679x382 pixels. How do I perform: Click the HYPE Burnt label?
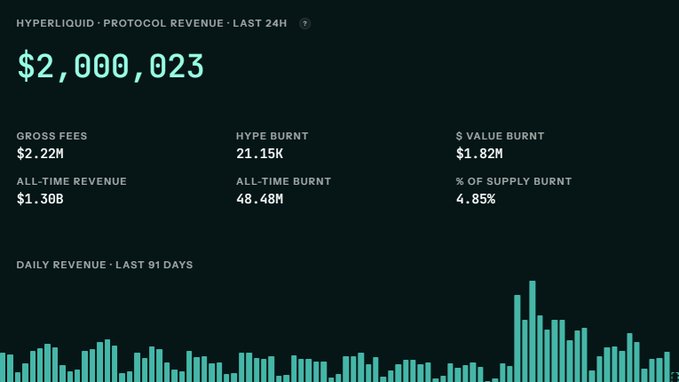click(x=272, y=136)
